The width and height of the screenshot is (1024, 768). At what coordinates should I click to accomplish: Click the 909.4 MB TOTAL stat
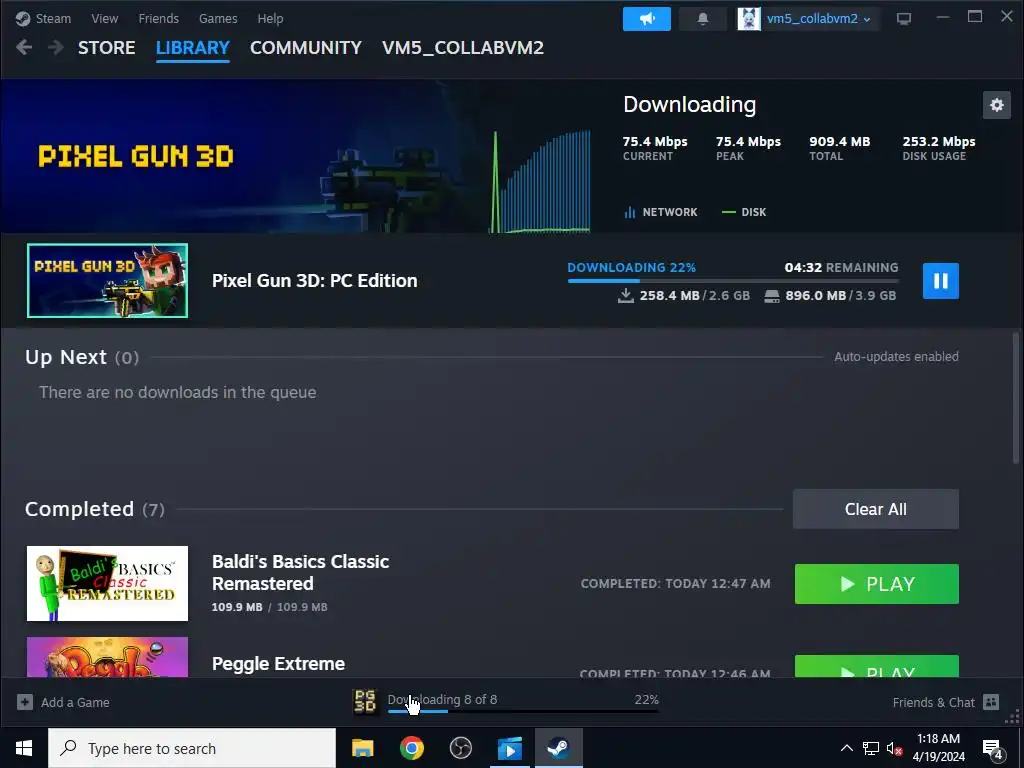[840, 148]
